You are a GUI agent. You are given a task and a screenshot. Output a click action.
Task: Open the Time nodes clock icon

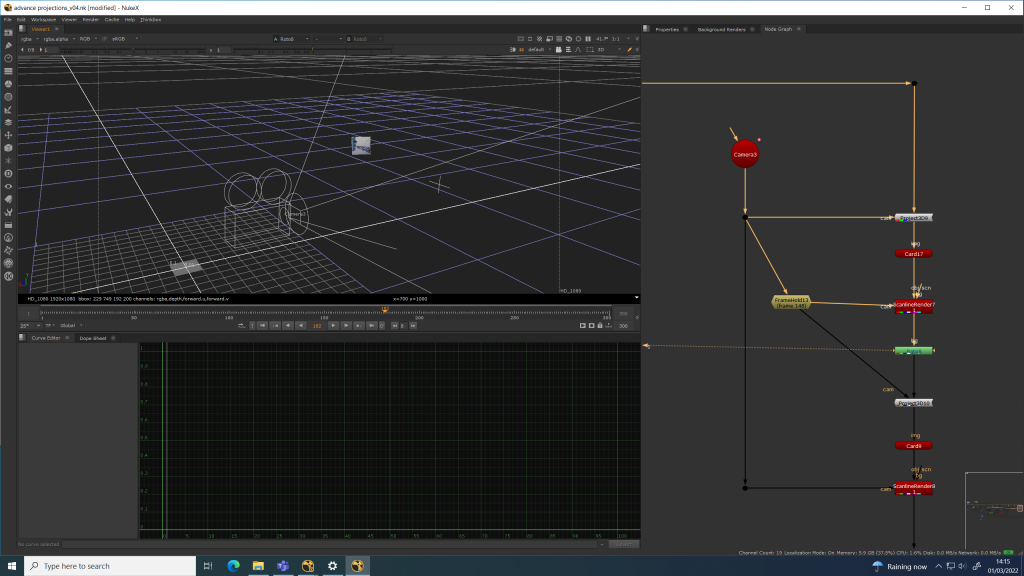point(8,58)
